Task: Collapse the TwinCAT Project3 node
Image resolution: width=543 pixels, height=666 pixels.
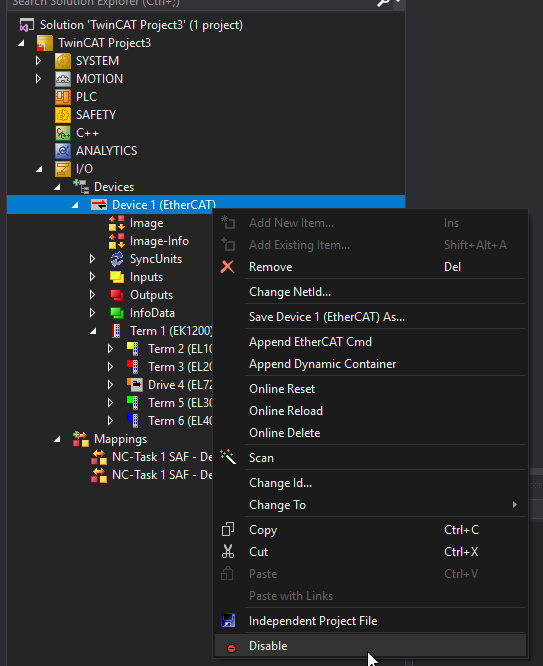Action: click(x=21, y=43)
